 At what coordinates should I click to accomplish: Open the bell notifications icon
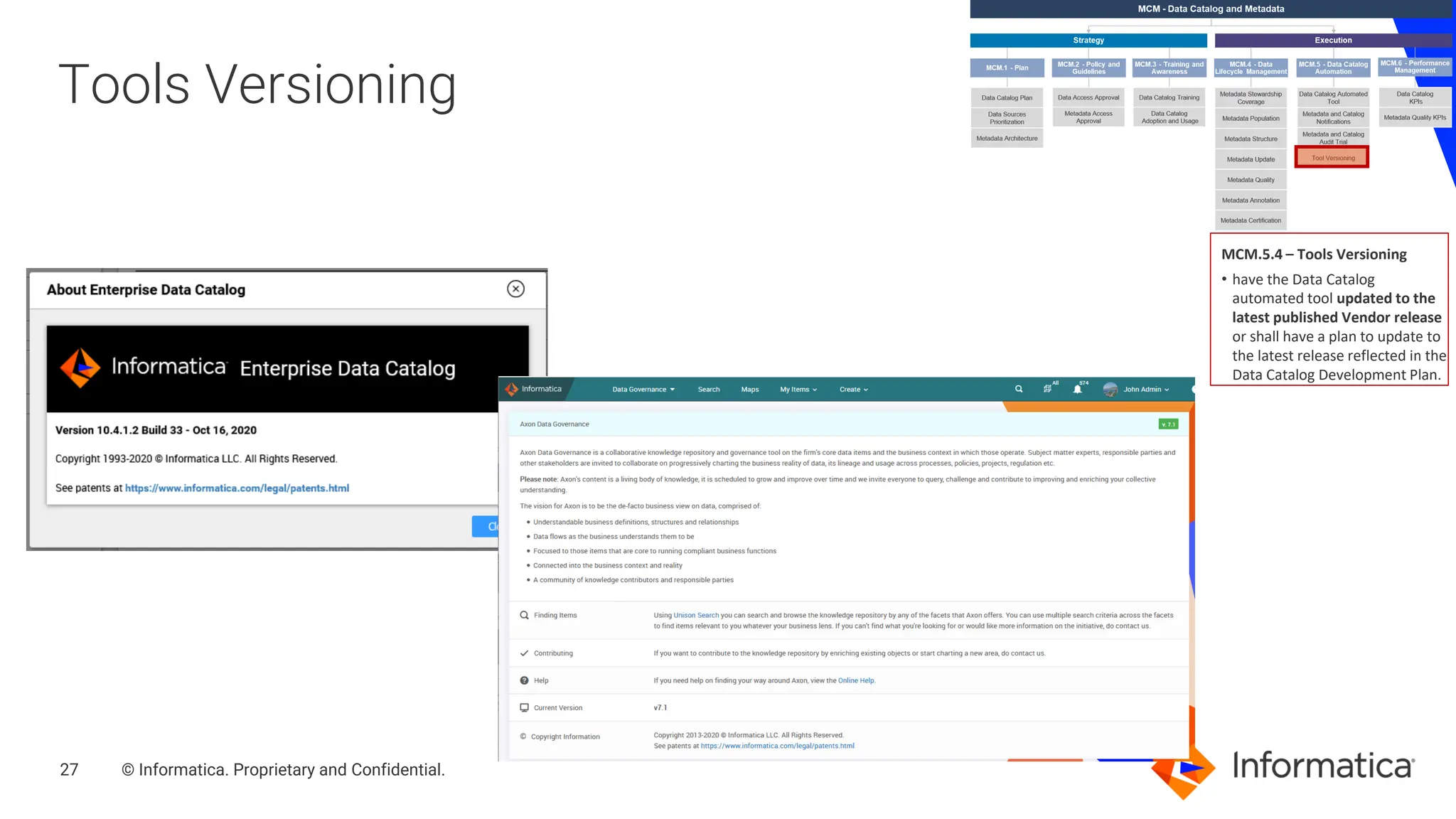tap(1078, 389)
